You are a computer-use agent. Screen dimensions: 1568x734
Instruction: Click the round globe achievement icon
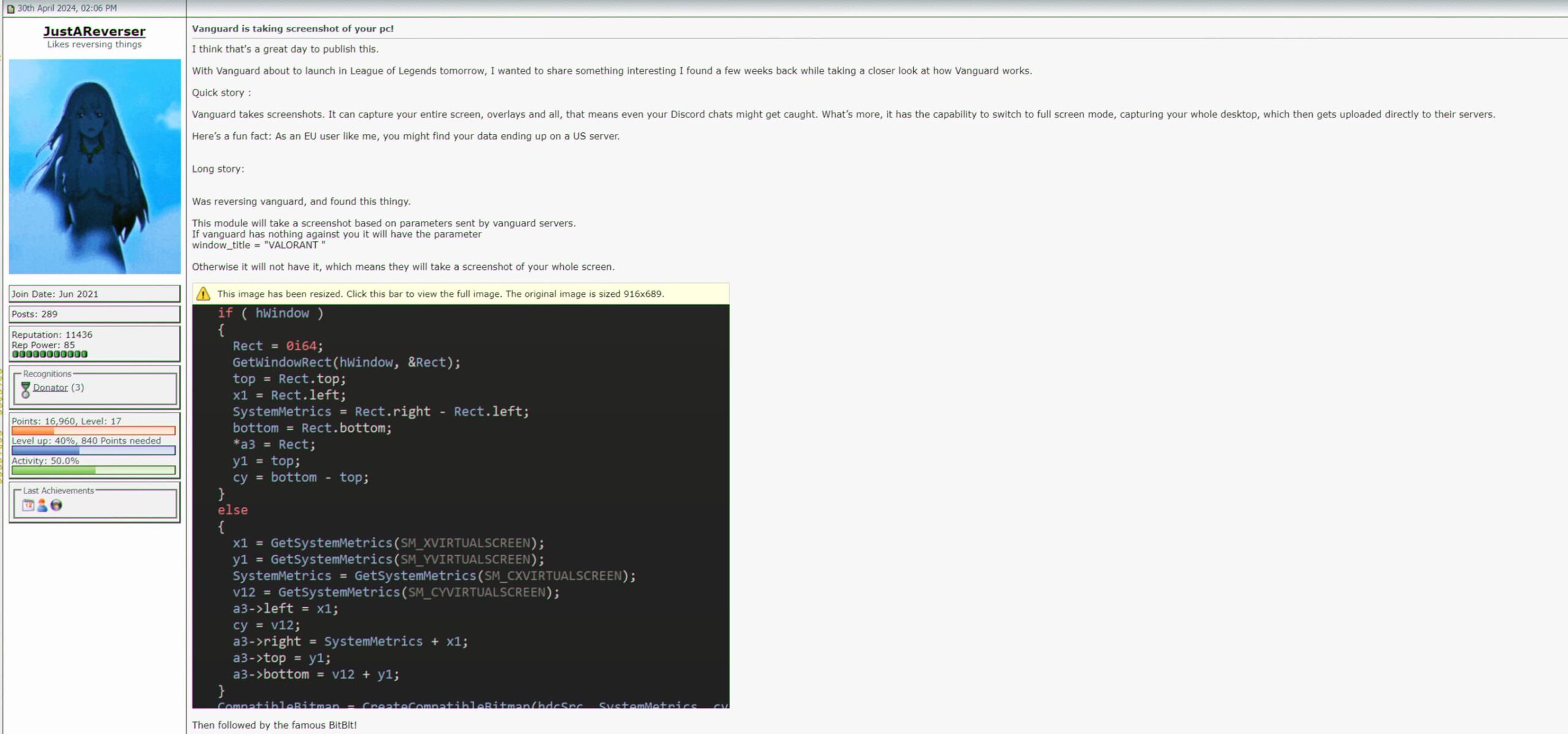(56, 505)
